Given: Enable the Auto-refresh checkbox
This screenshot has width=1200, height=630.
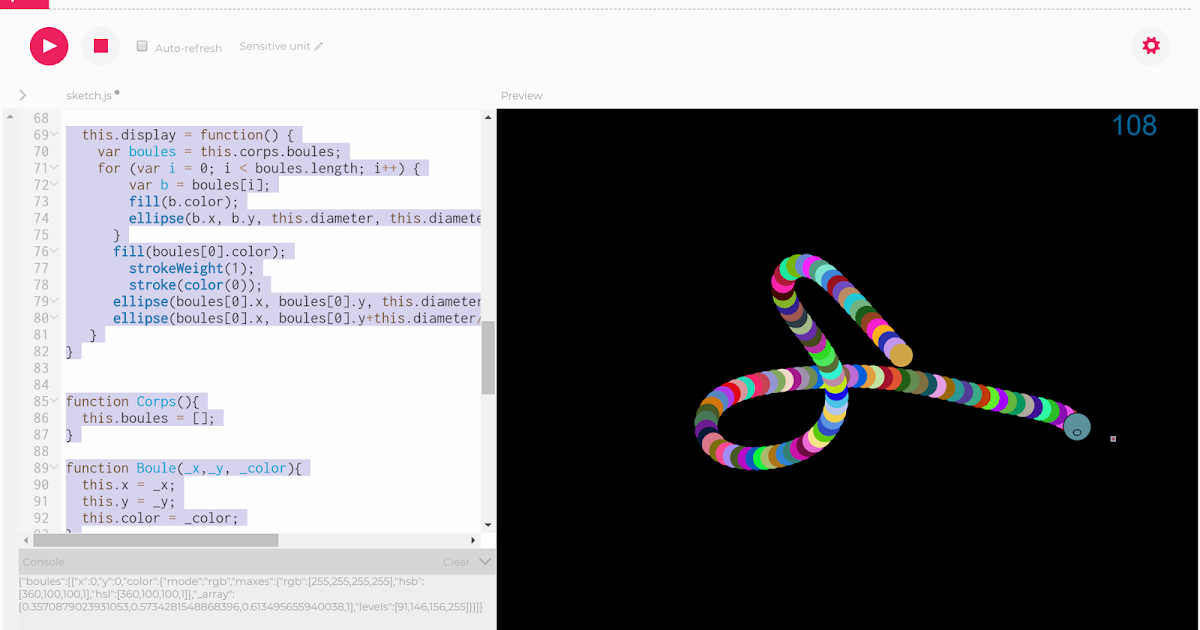Looking at the screenshot, I should (x=141, y=46).
